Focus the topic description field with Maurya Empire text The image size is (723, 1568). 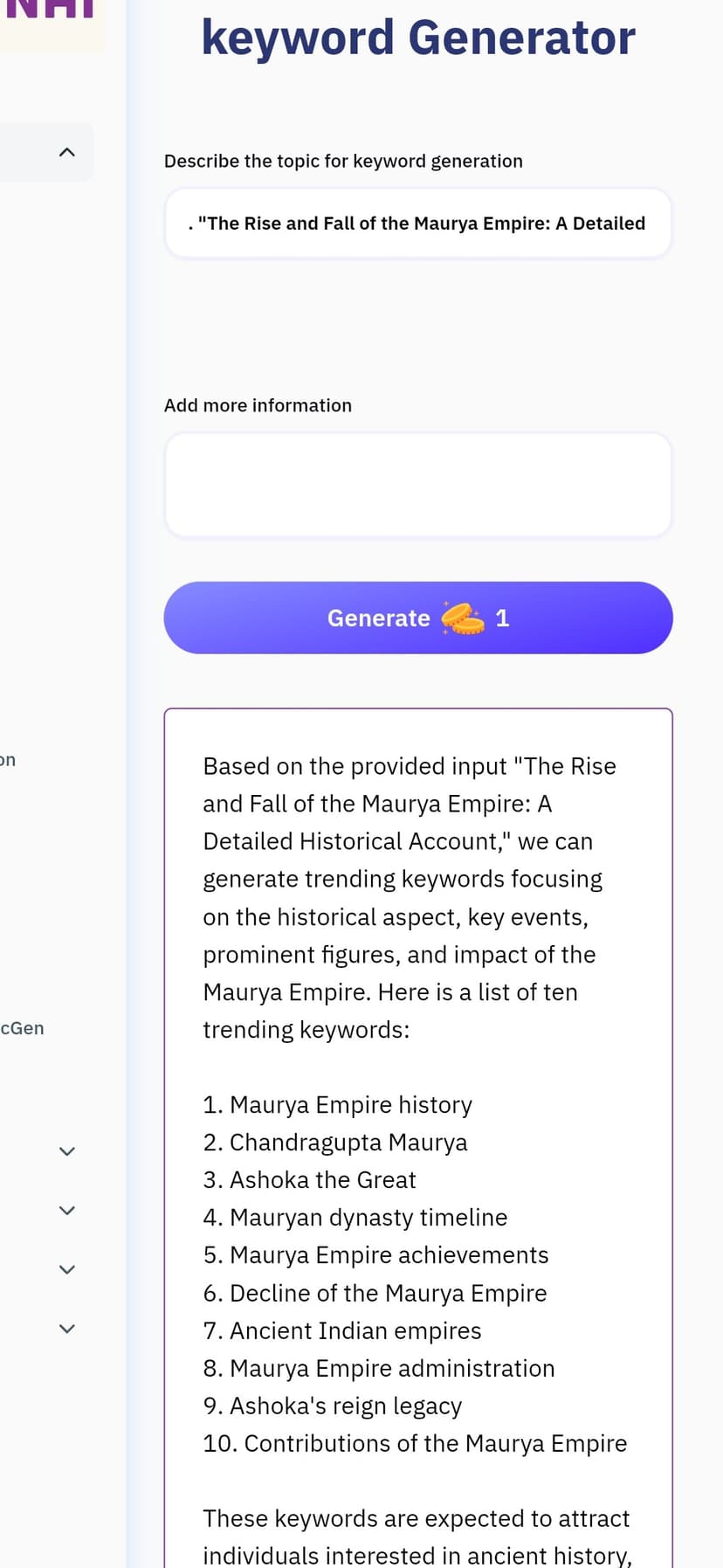[x=418, y=223]
